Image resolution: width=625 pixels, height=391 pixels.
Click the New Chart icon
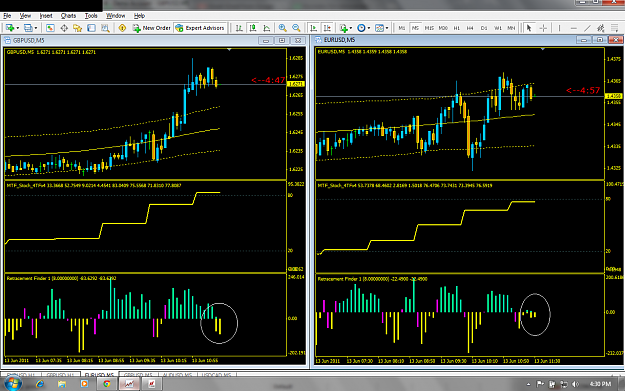(x=10, y=28)
